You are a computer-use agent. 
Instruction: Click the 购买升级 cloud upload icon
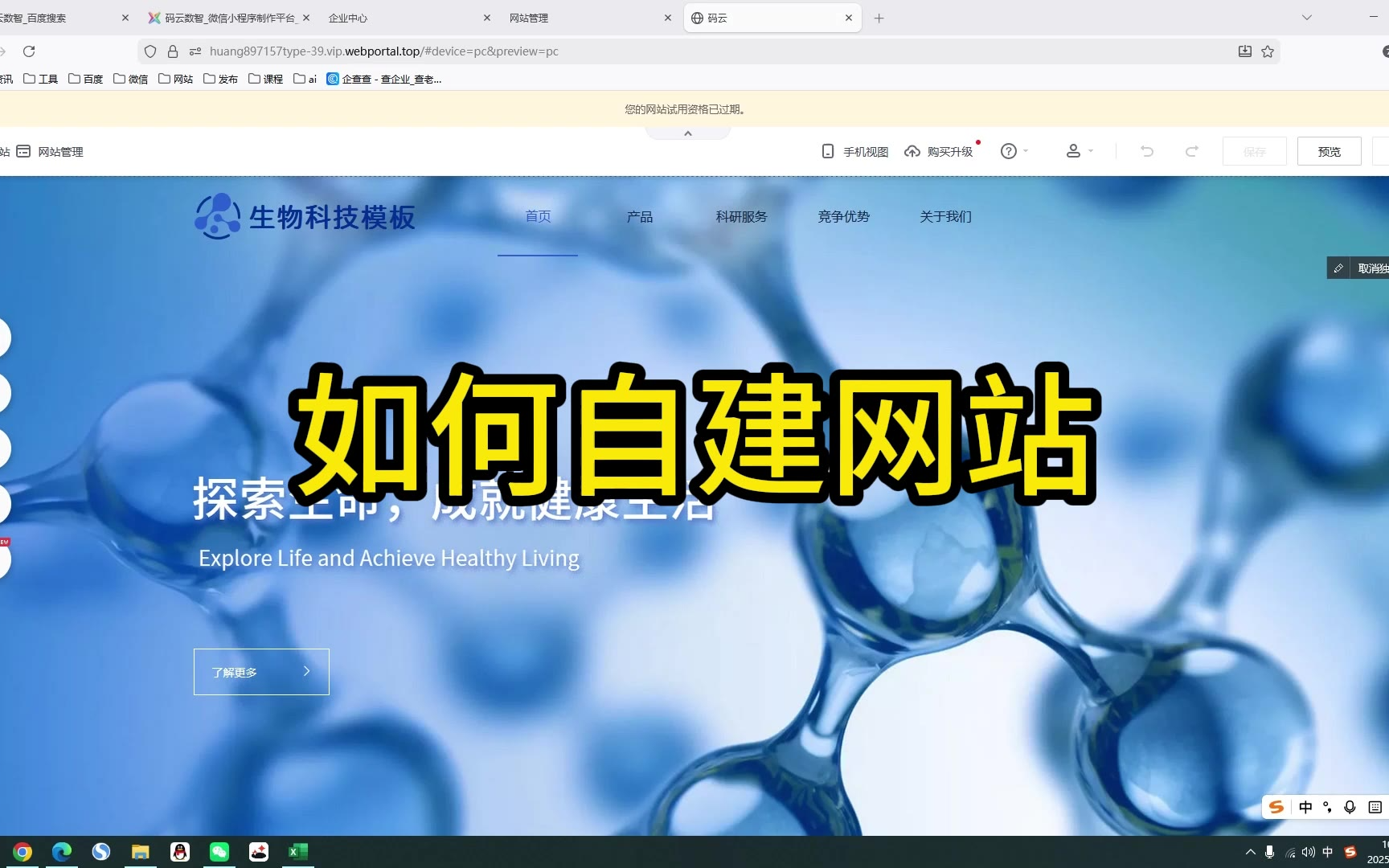pos(912,152)
